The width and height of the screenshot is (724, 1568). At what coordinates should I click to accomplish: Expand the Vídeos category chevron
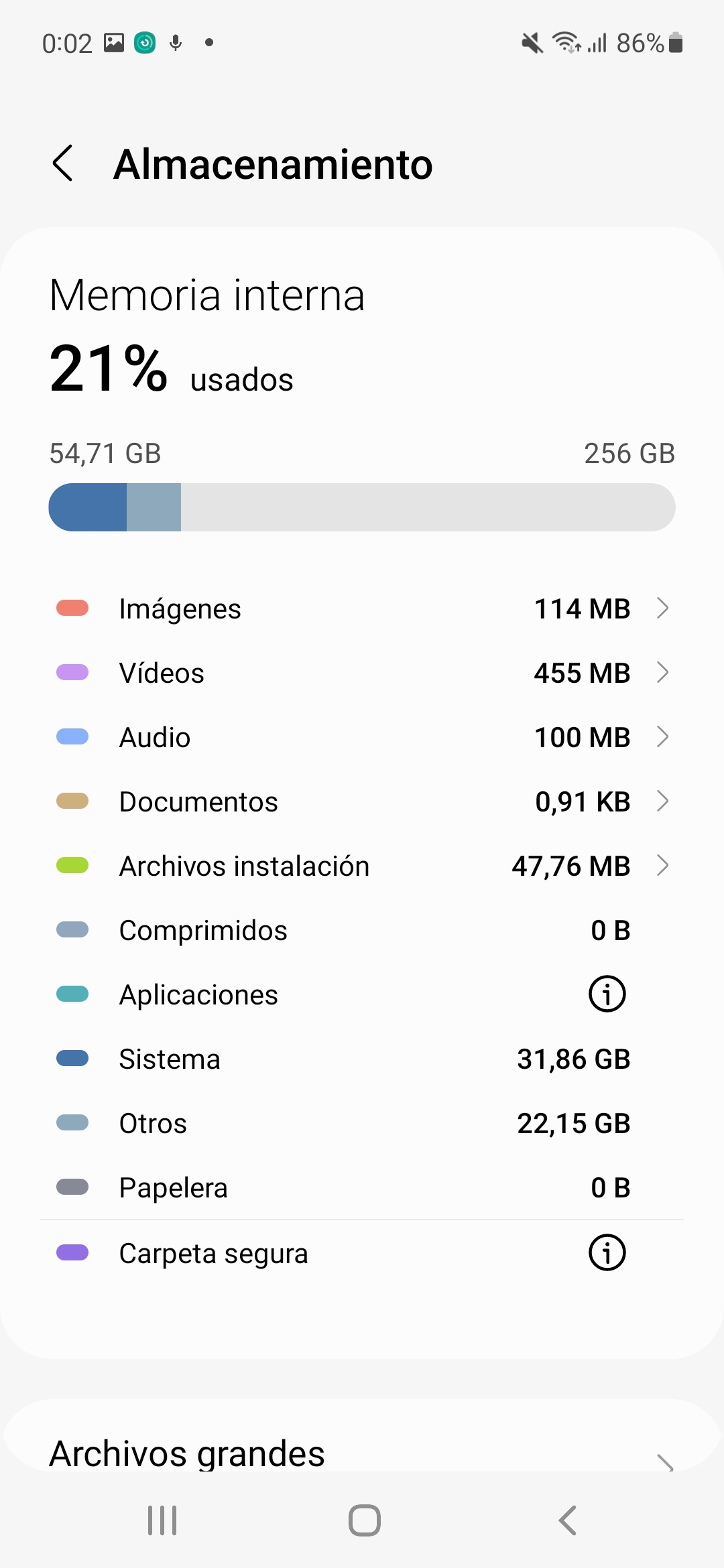[x=662, y=673]
